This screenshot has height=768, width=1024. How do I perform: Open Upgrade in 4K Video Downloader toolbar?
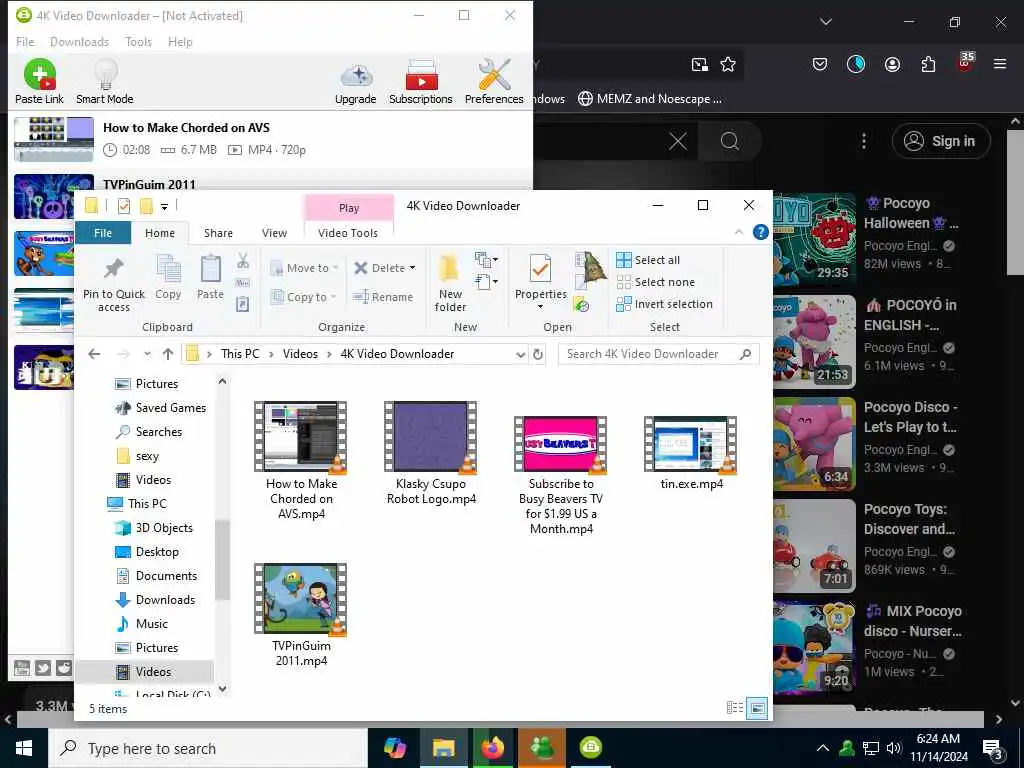[355, 83]
